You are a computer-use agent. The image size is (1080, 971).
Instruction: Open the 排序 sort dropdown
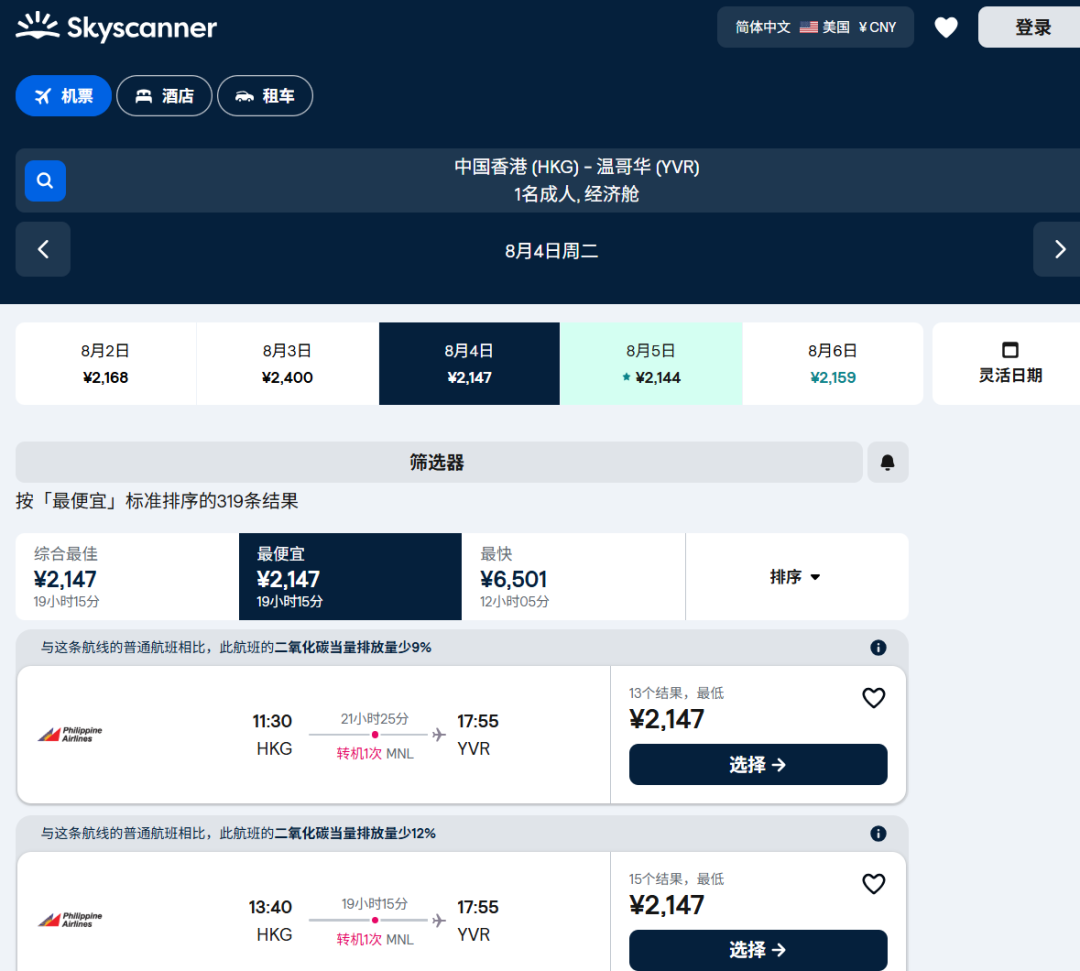(x=796, y=577)
